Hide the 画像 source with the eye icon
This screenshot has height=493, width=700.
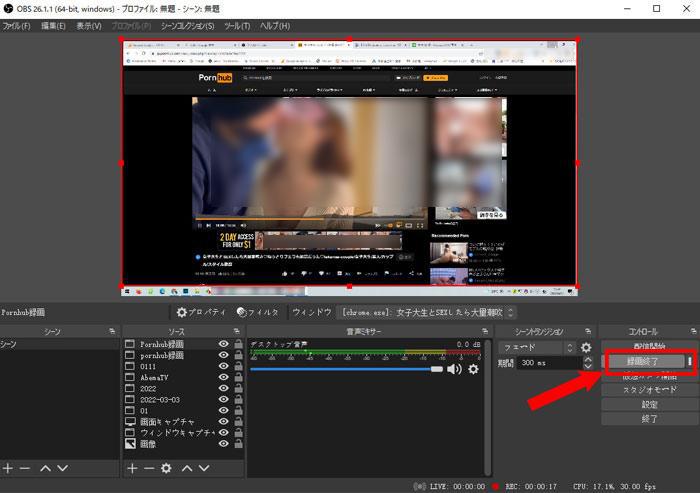click(x=224, y=443)
